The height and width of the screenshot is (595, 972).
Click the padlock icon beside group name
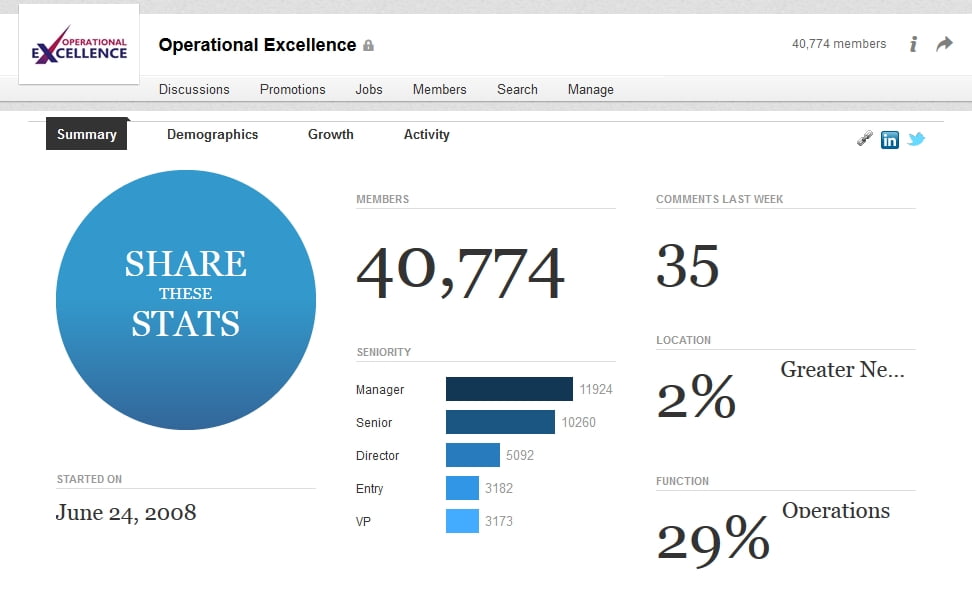point(368,46)
